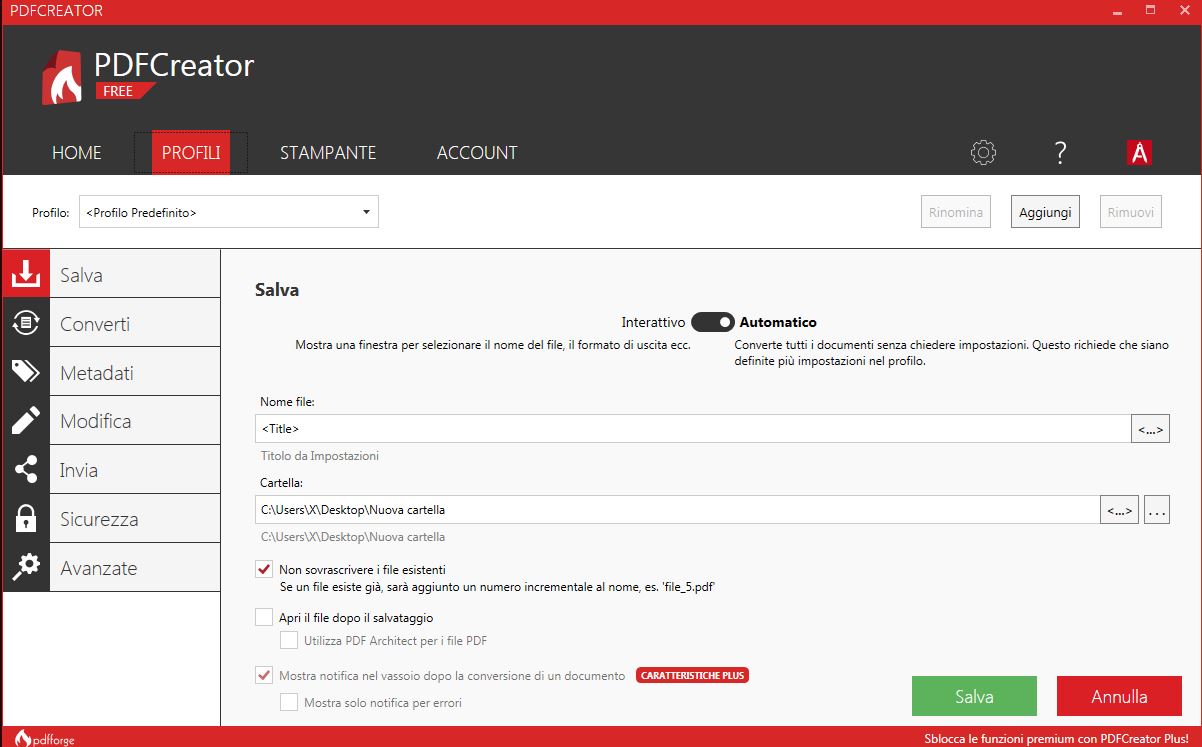1202x747 pixels.
Task: Click the Automatico mode label
Action: (x=778, y=322)
